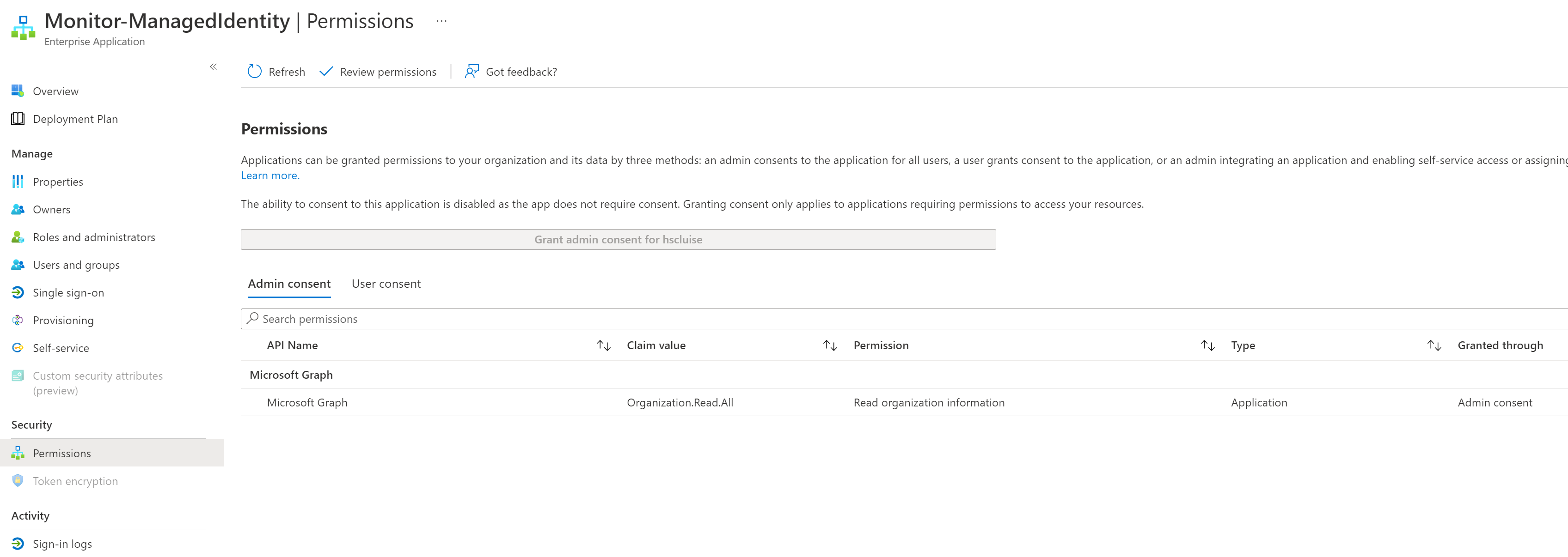Click the Token encryption shield icon

18,480
